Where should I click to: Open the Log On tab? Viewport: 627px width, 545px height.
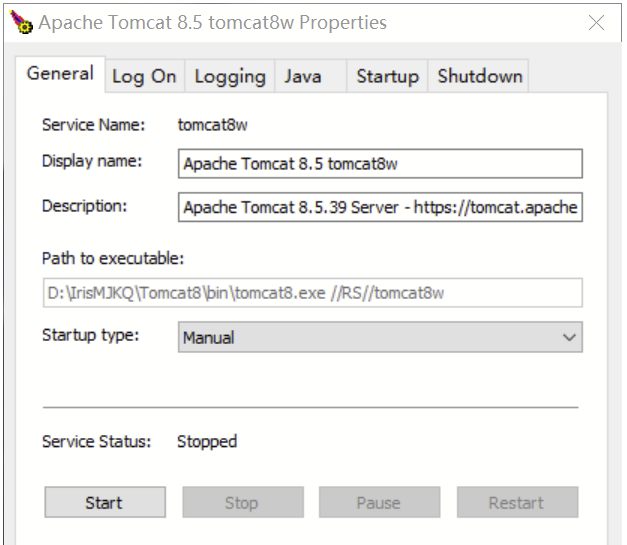coord(144,76)
